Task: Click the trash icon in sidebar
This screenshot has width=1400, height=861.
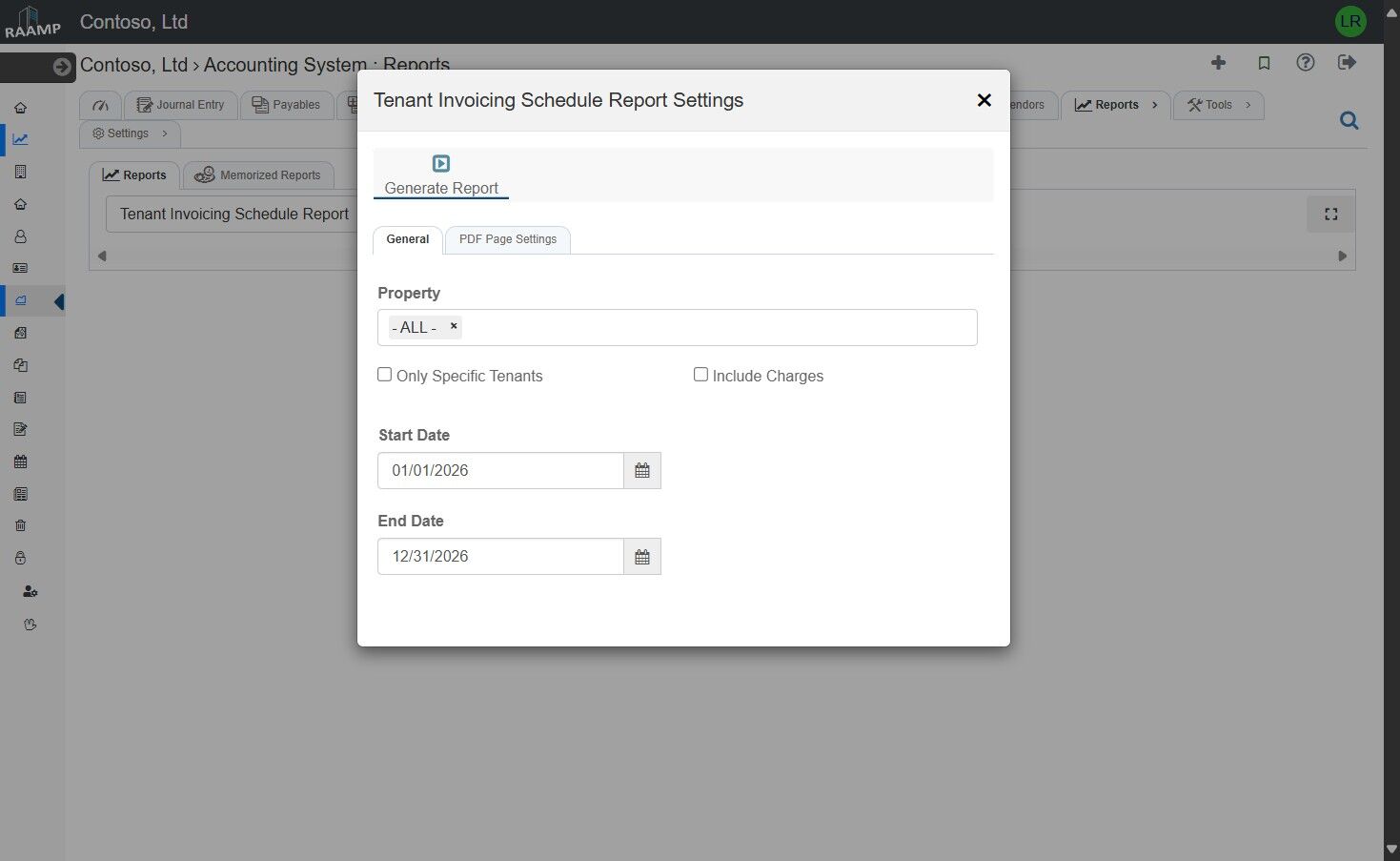Action: pyautogui.click(x=21, y=526)
